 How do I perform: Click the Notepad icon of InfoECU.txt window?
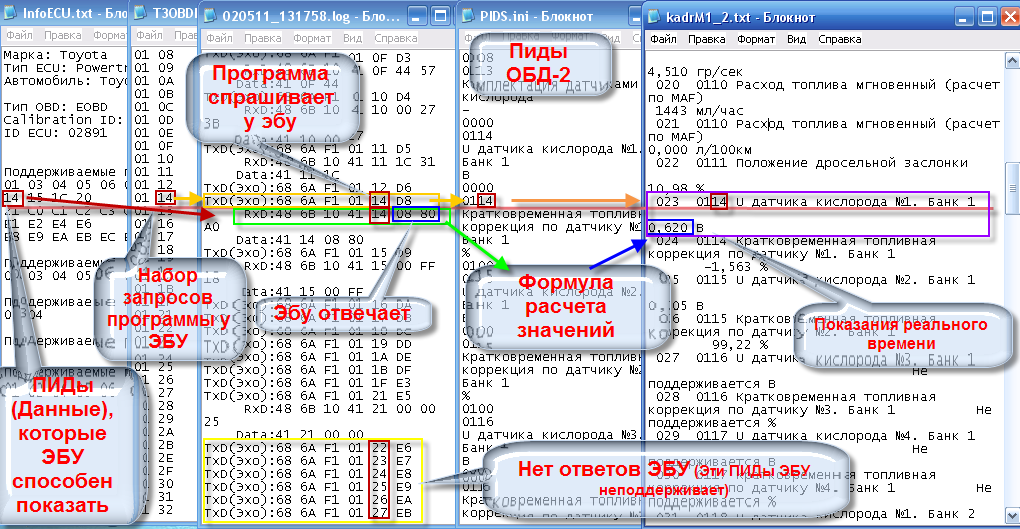(11, 14)
